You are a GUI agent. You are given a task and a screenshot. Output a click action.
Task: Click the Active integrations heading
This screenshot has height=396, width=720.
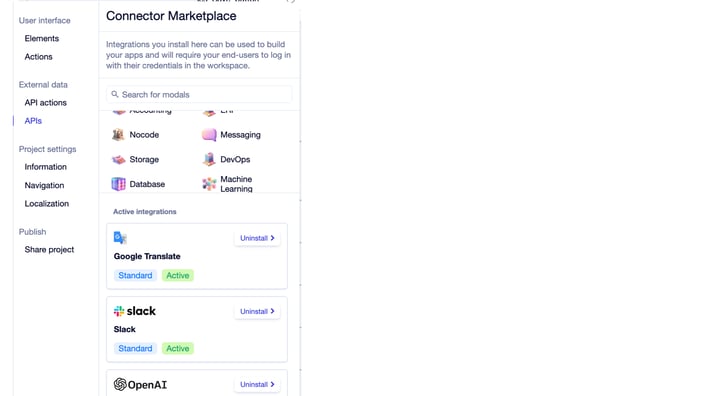[145, 212]
